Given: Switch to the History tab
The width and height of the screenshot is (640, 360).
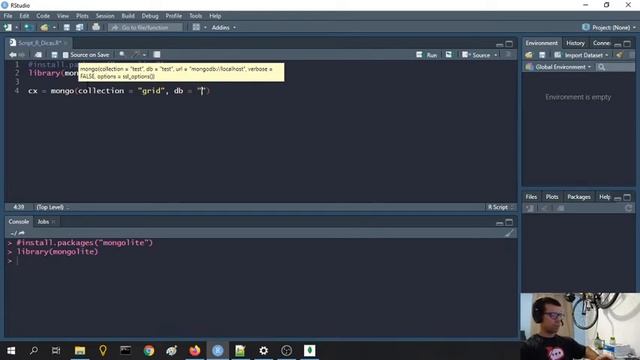Looking at the screenshot, I should [576, 43].
